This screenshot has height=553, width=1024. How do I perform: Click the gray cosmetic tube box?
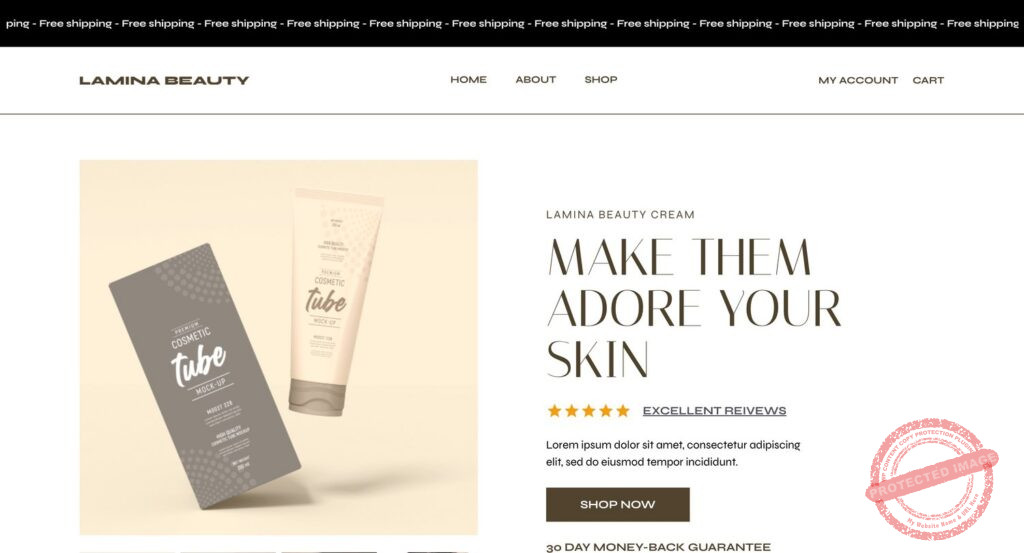tap(204, 376)
